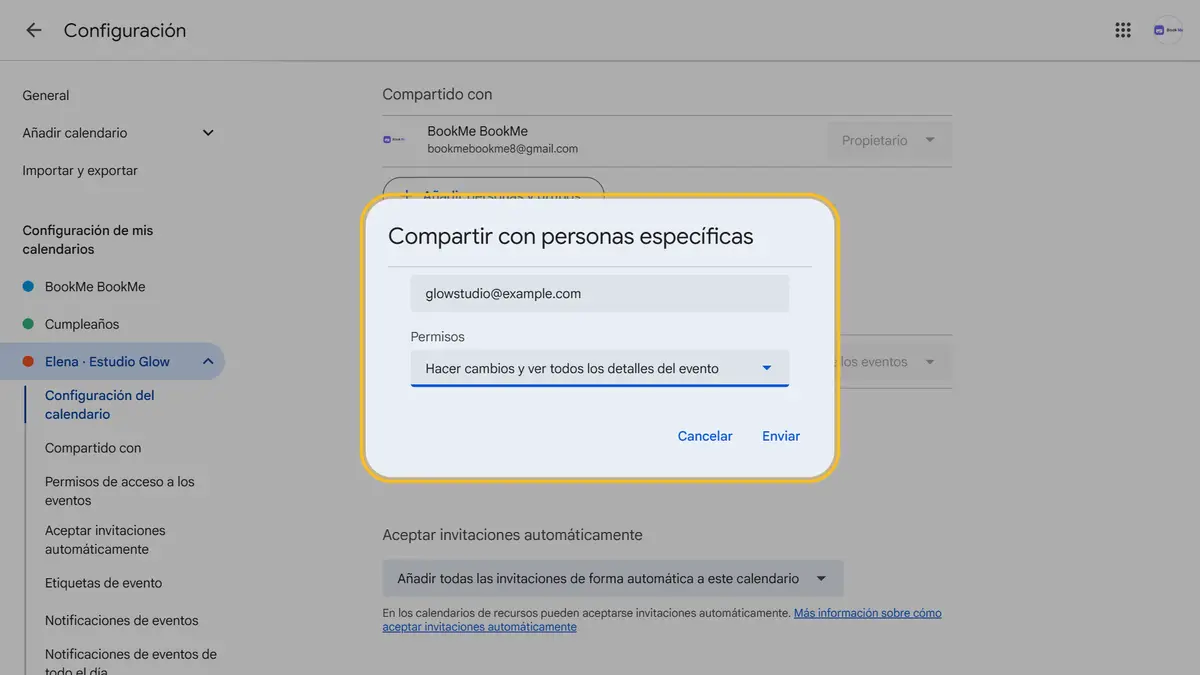Open the Google apps grid icon

click(x=1123, y=30)
